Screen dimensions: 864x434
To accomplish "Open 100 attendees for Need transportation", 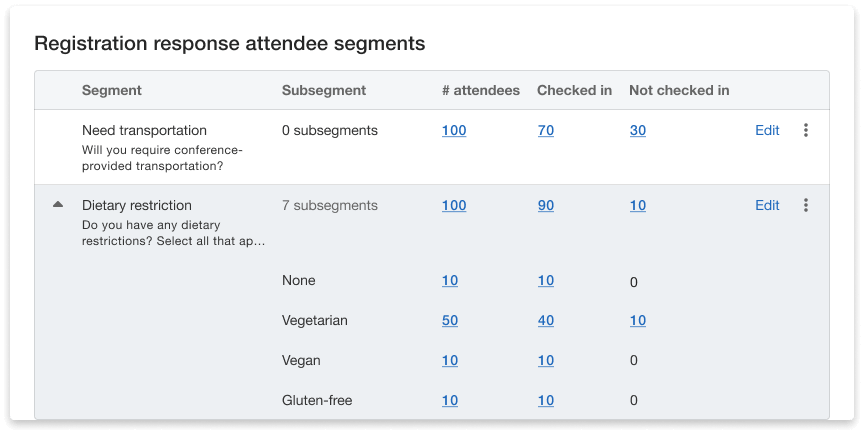I will [x=454, y=131].
